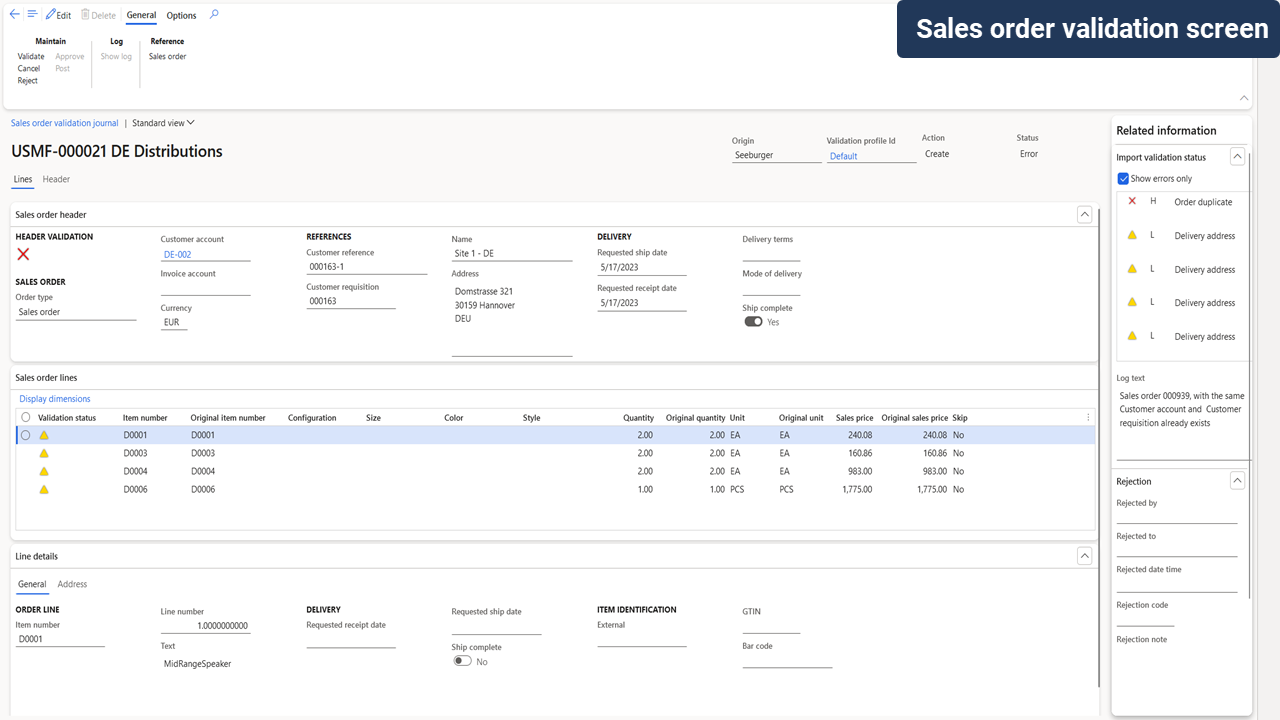Image resolution: width=1280 pixels, height=720 pixels.
Task: Switch to the Lines tab
Action: pyautogui.click(x=23, y=179)
